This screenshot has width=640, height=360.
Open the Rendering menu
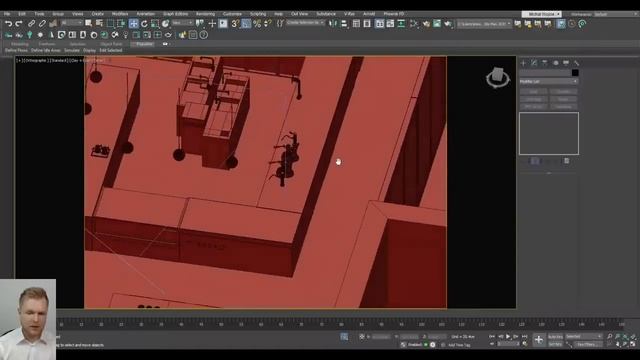(x=205, y=14)
